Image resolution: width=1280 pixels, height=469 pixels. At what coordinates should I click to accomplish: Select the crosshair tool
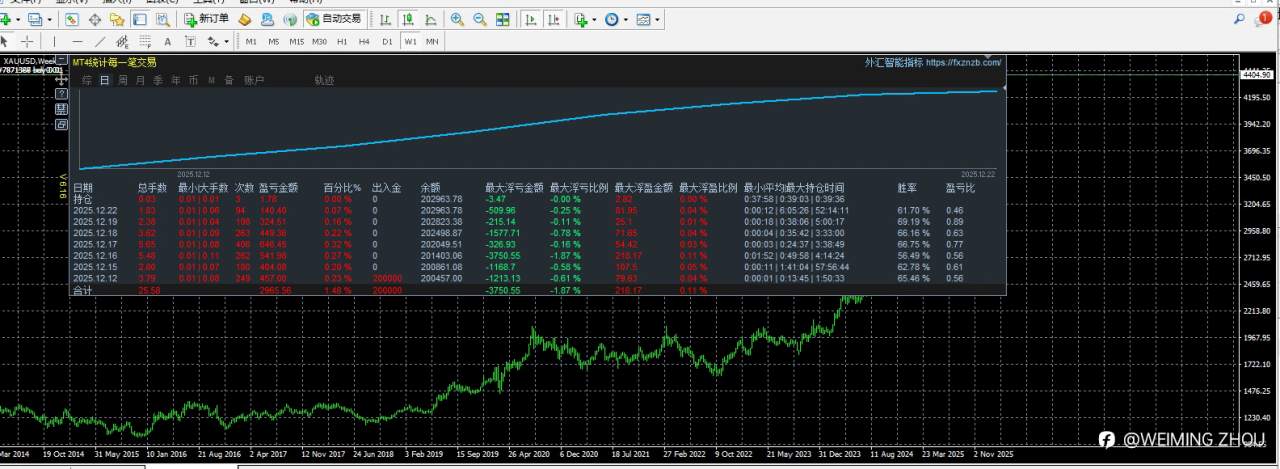click(x=27, y=41)
